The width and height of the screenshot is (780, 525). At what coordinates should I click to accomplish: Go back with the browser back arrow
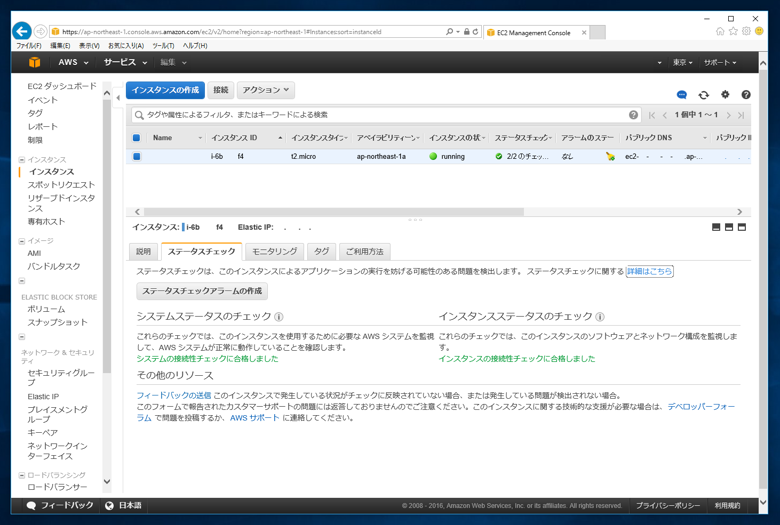pos(22,31)
